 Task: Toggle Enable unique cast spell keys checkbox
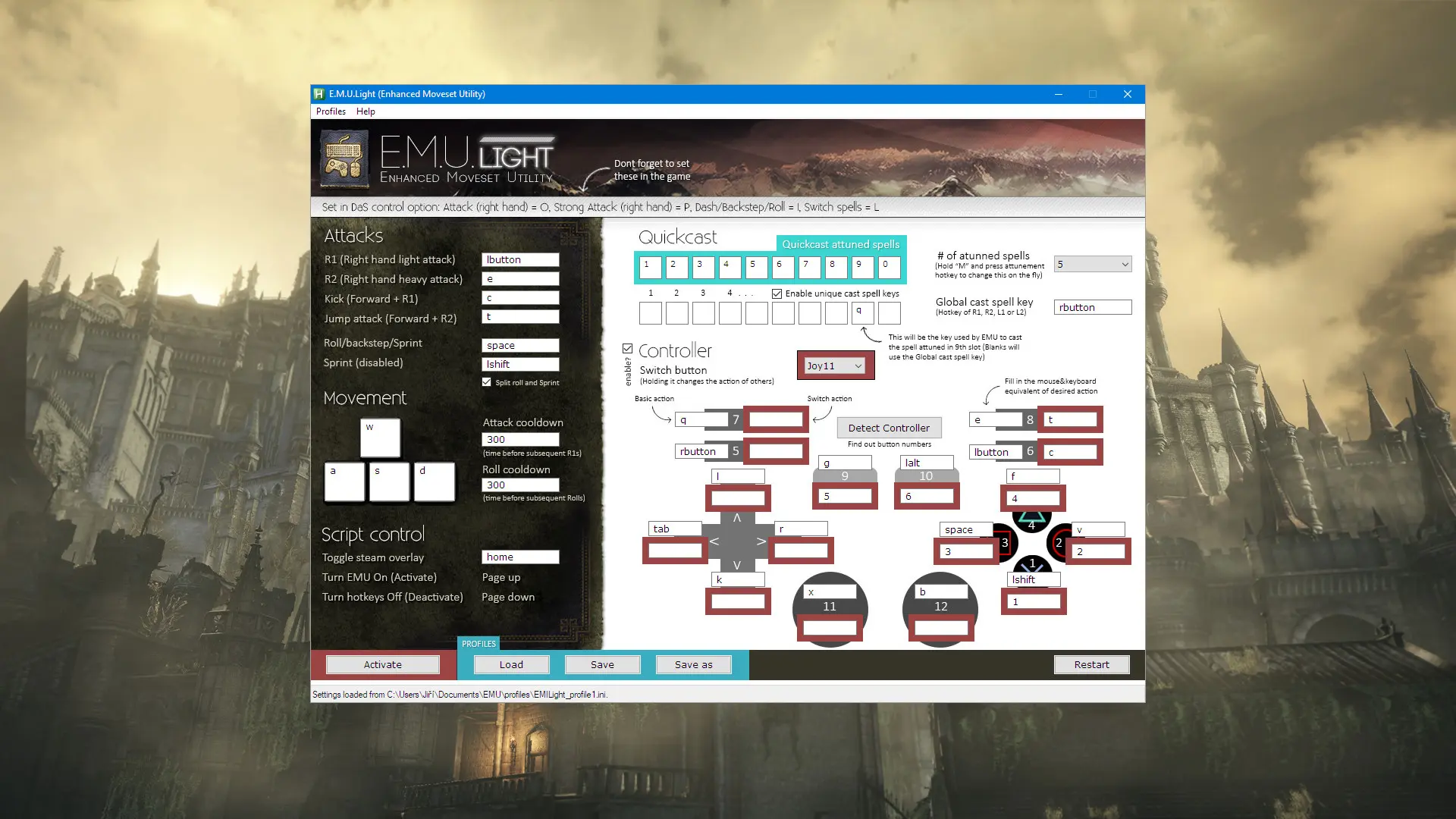click(x=778, y=293)
